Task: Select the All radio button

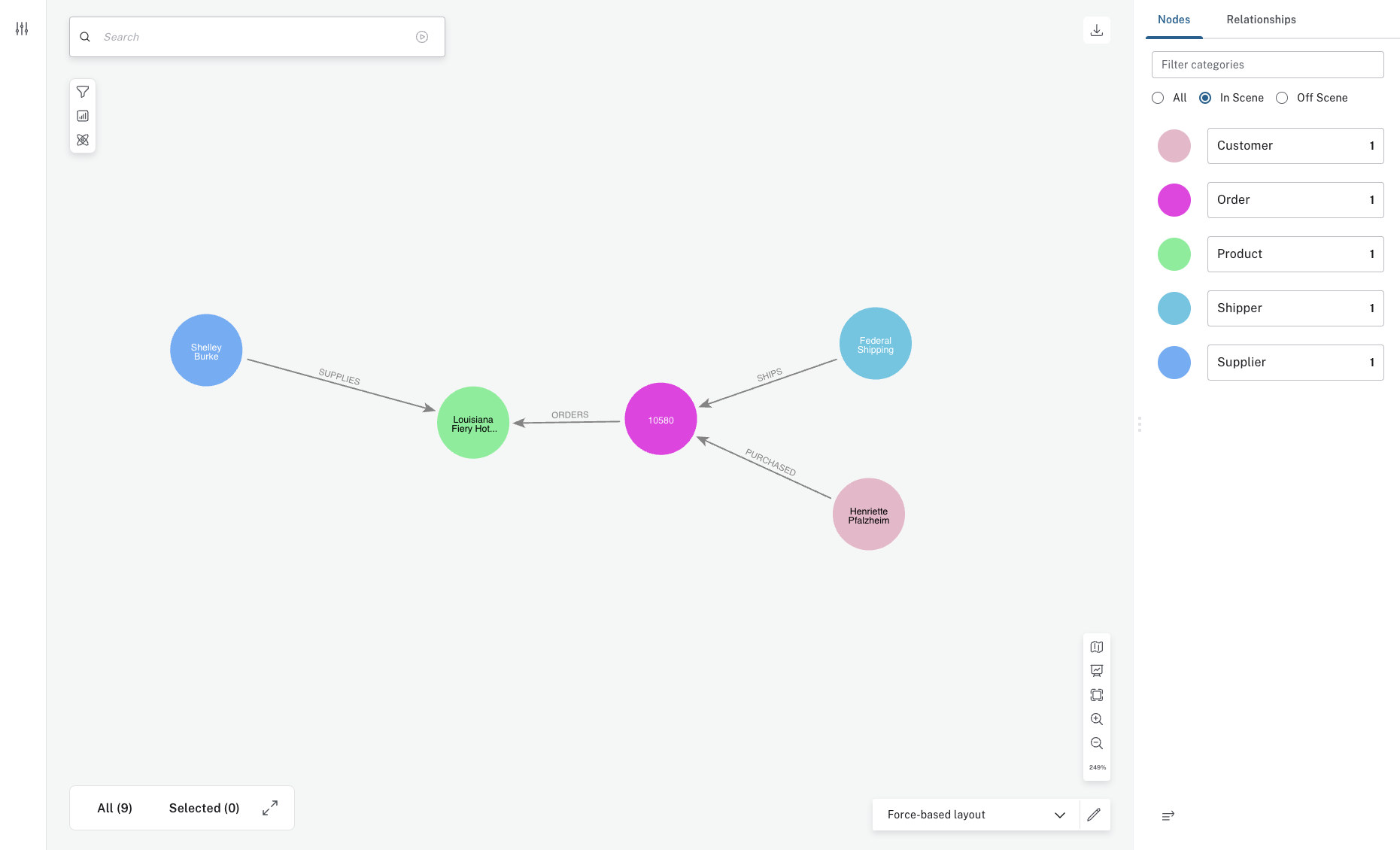Action: [1158, 98]
